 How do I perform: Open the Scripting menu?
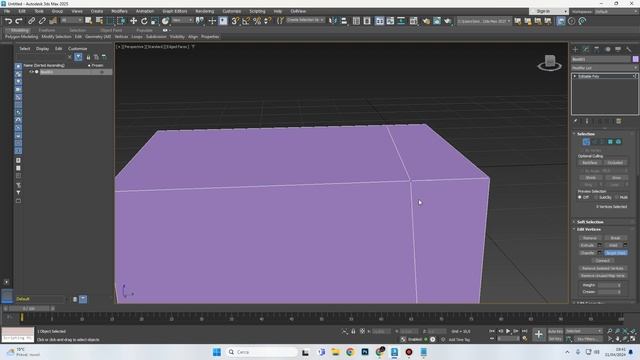point(257,11)
